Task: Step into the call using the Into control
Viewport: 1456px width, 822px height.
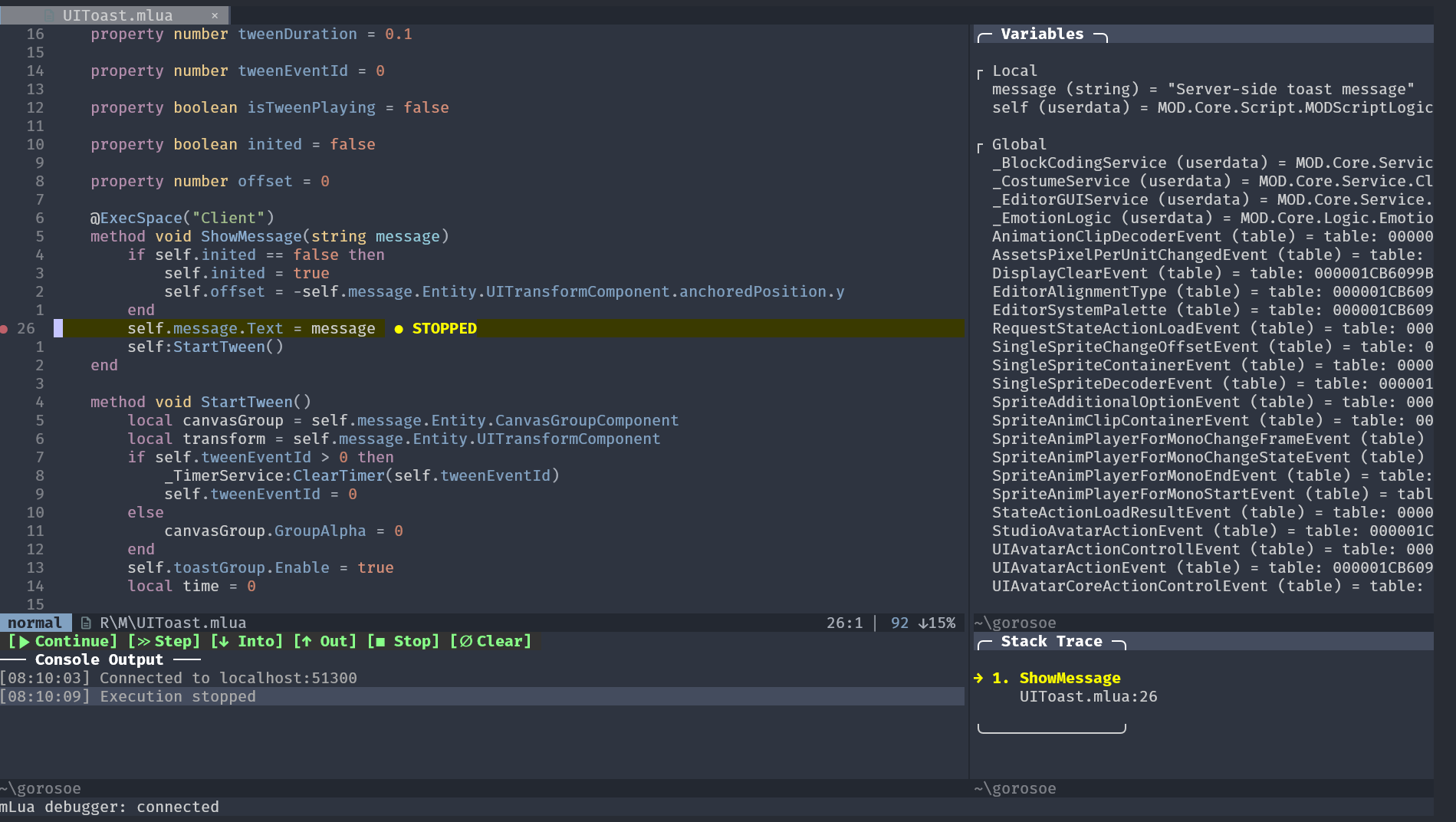Action: 248,641
